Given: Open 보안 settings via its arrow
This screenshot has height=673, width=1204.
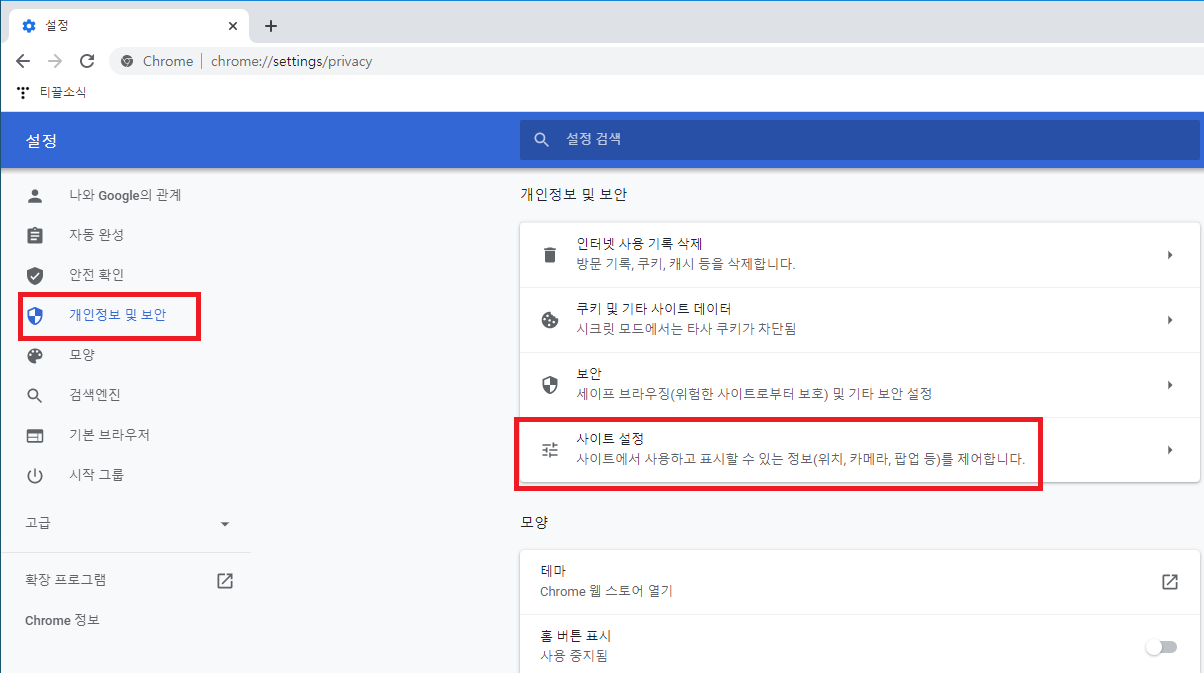Looking at the screenshot, I should pos(1169,384).
